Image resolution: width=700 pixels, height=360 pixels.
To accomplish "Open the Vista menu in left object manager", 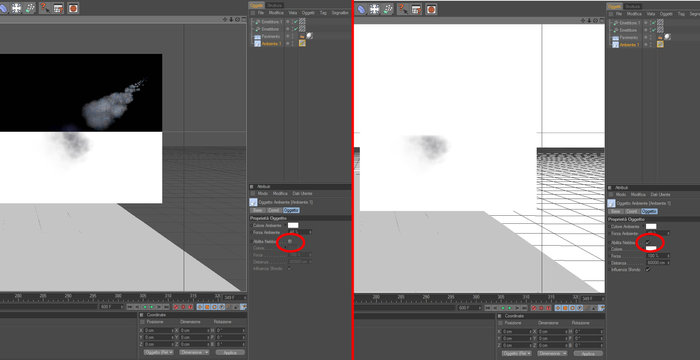I will 293,13.
